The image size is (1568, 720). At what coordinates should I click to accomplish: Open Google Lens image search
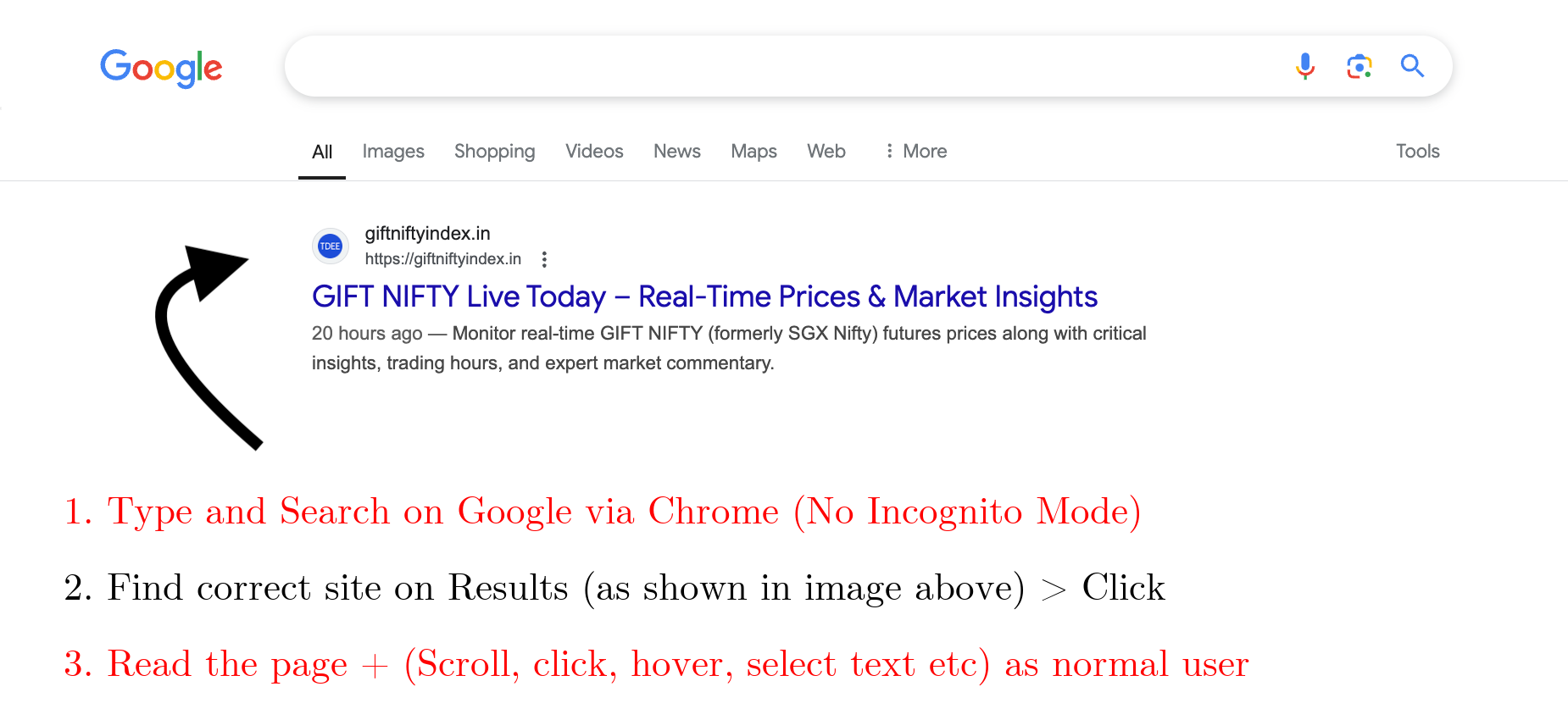click(x=1359, y=66)
